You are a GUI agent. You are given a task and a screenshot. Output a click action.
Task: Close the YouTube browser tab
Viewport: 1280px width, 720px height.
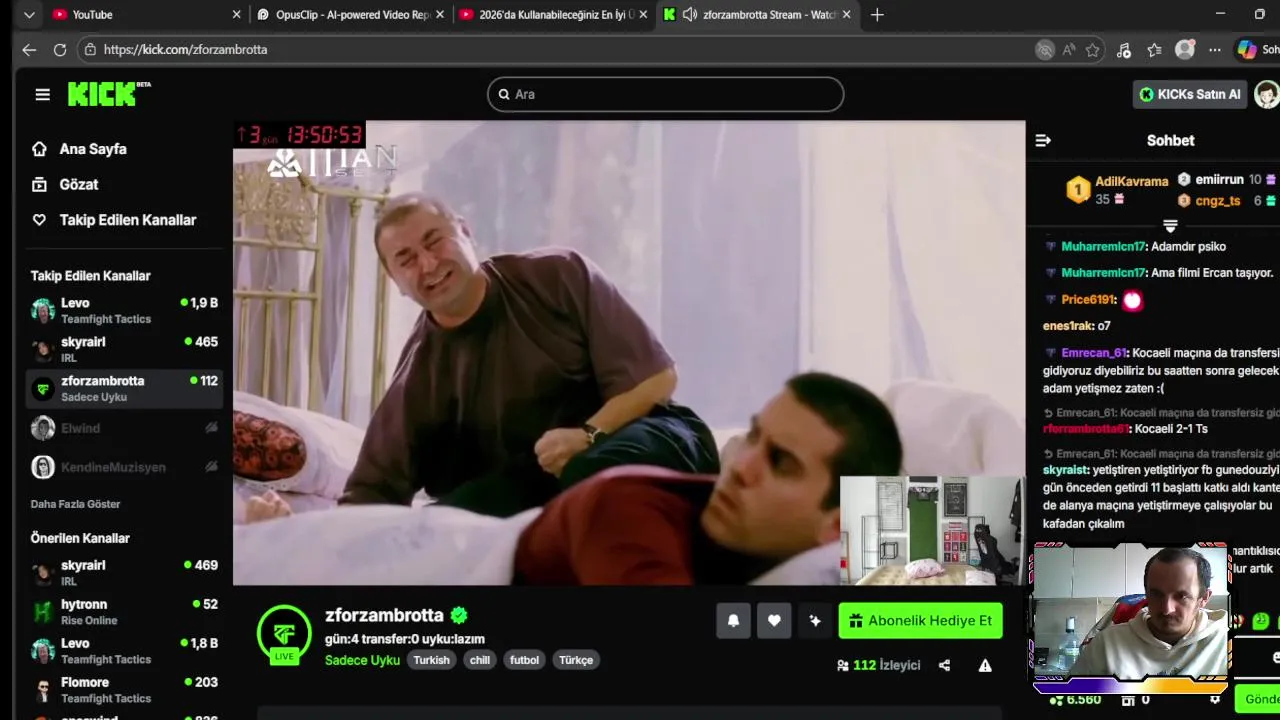[x=237, y=15]
